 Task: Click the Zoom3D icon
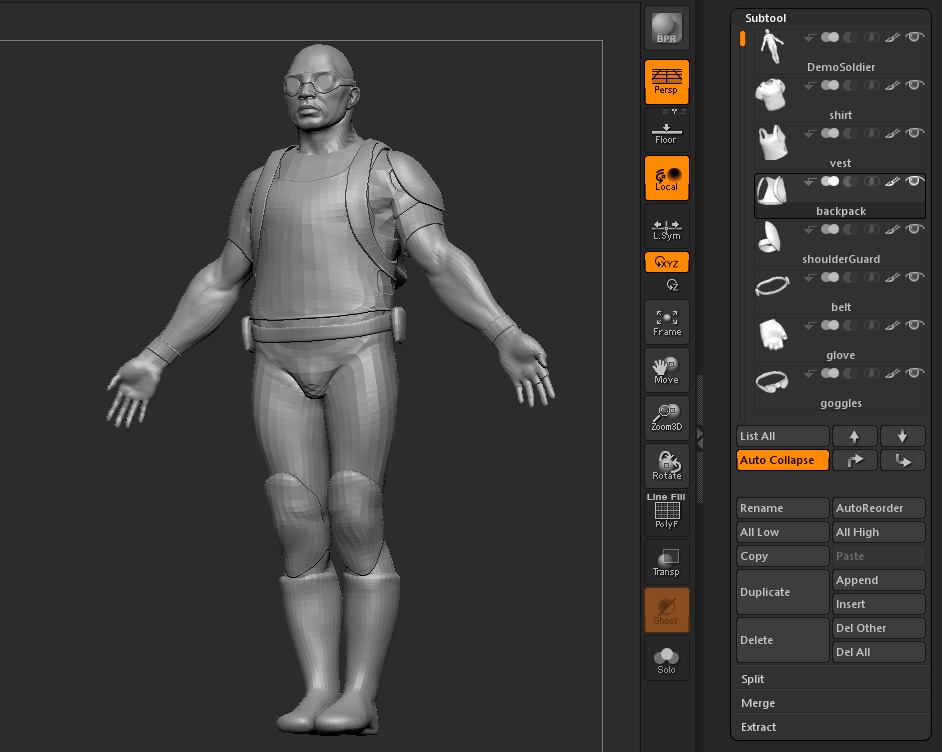[666, 419]
